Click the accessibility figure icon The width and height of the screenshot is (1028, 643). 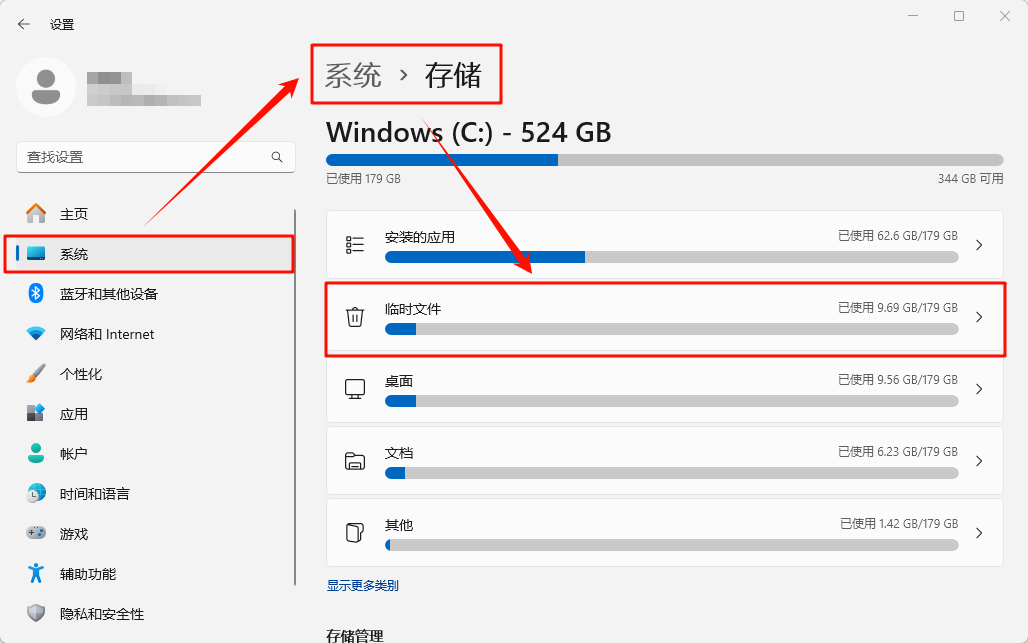(x=36, y=574)
